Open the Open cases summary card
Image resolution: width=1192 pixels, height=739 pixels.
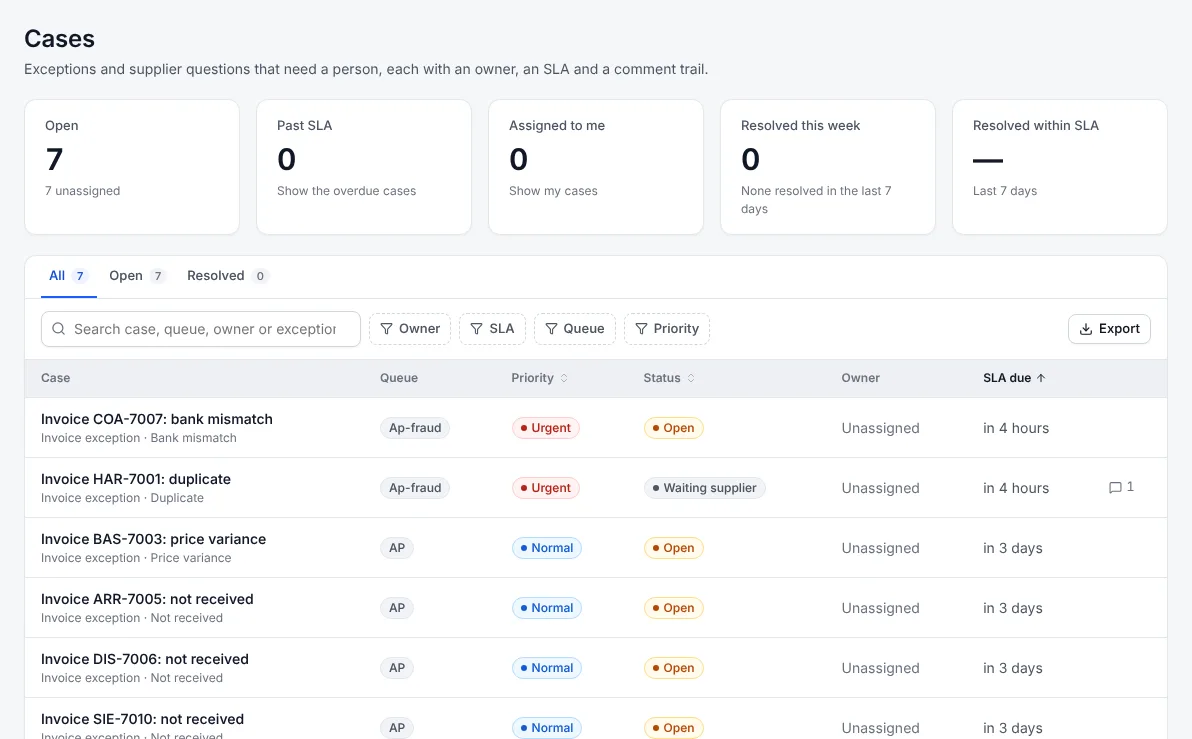click(x=132, y=167)
